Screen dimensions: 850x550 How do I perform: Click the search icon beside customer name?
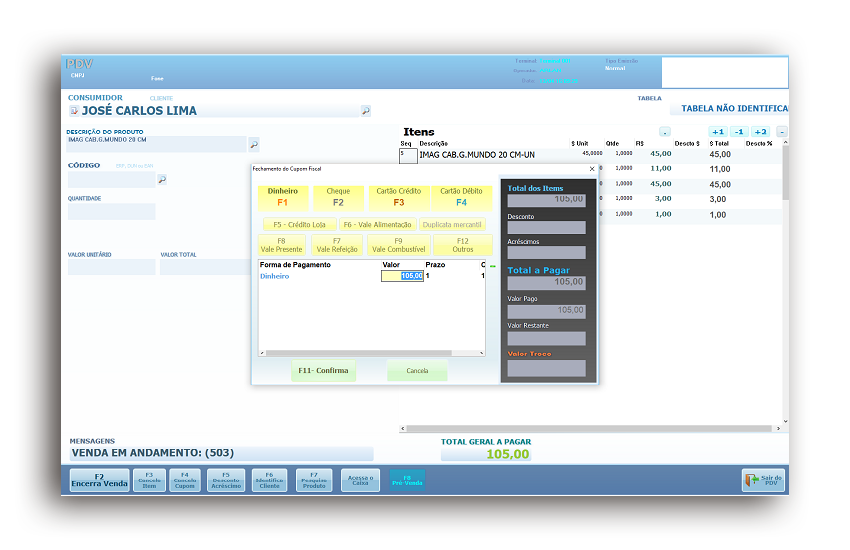coord(365,111)
